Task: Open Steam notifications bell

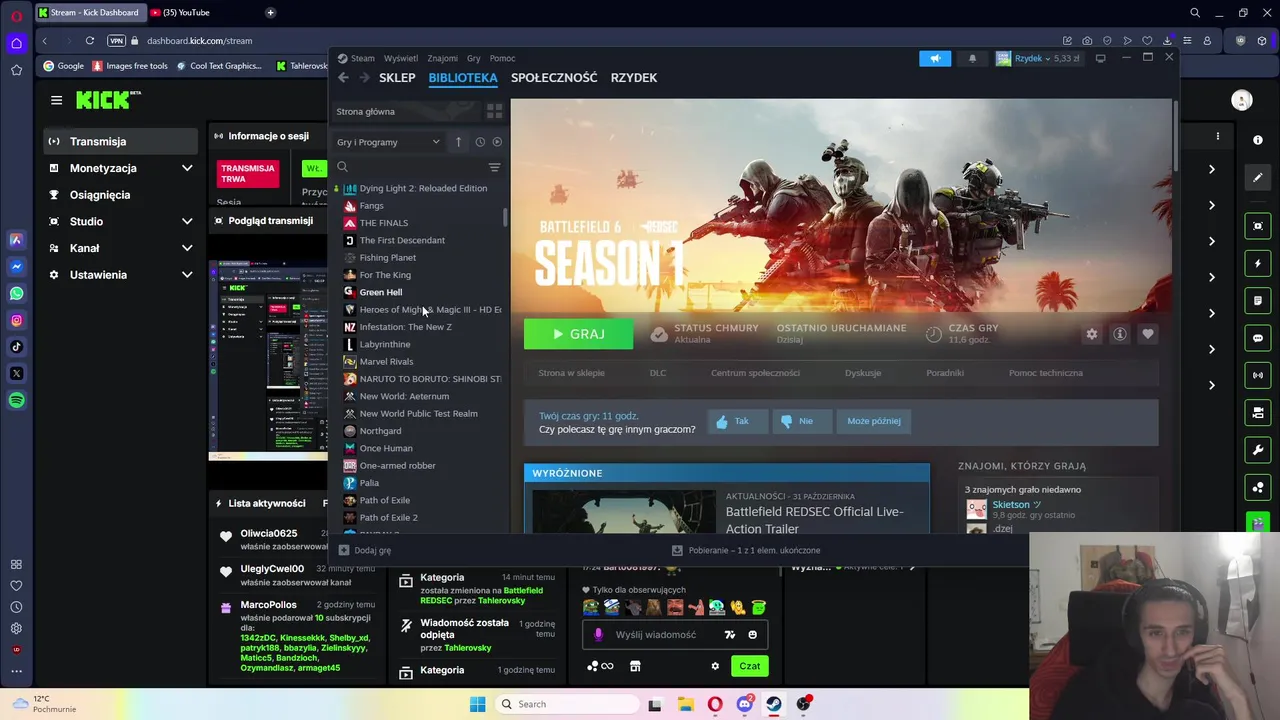Action: tap(972, 58)
